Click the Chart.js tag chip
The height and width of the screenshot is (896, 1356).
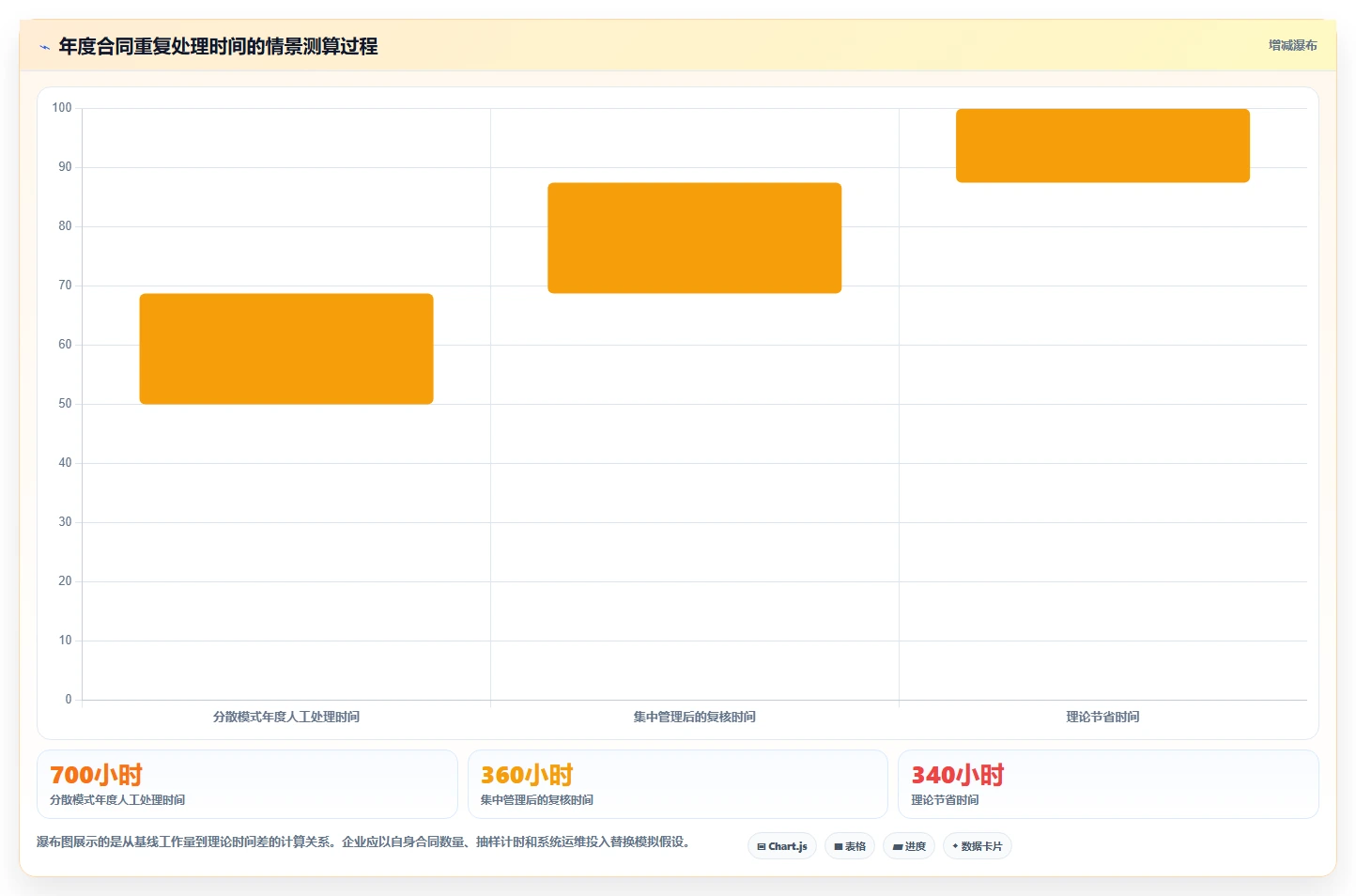(x=782, y=846)
